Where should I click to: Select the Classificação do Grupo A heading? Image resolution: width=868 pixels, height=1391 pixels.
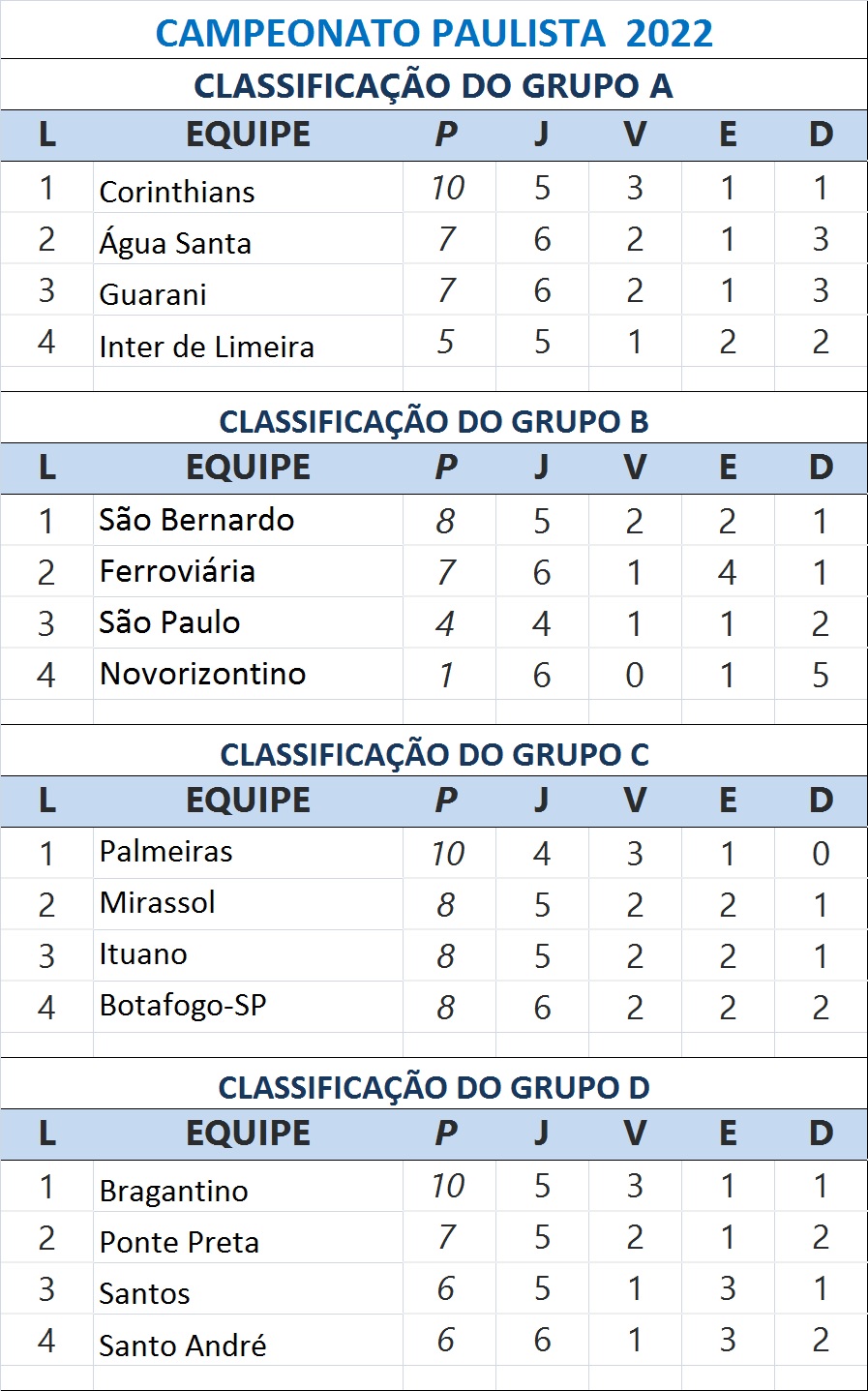click(434, 86)
